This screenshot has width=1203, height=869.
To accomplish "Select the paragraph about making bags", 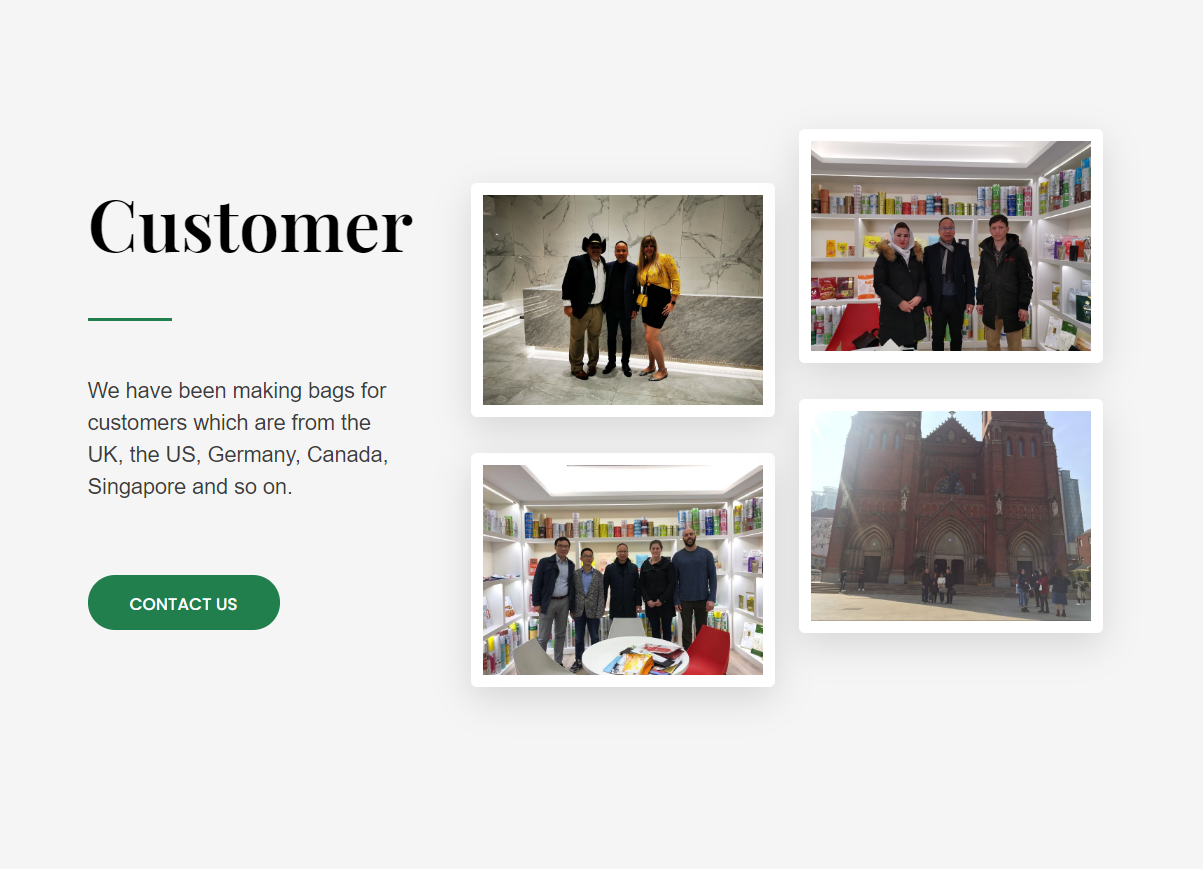I will pos(238,438).
